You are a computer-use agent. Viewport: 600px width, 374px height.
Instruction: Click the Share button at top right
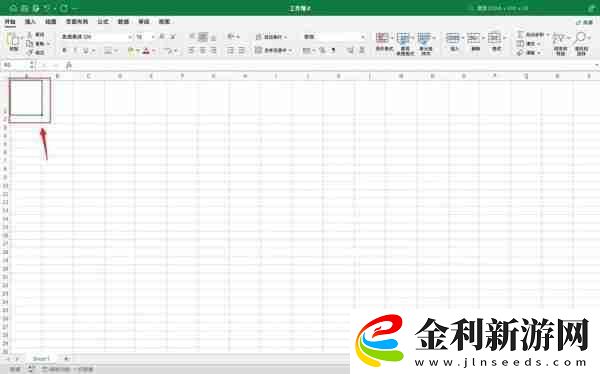pos(585,22)
